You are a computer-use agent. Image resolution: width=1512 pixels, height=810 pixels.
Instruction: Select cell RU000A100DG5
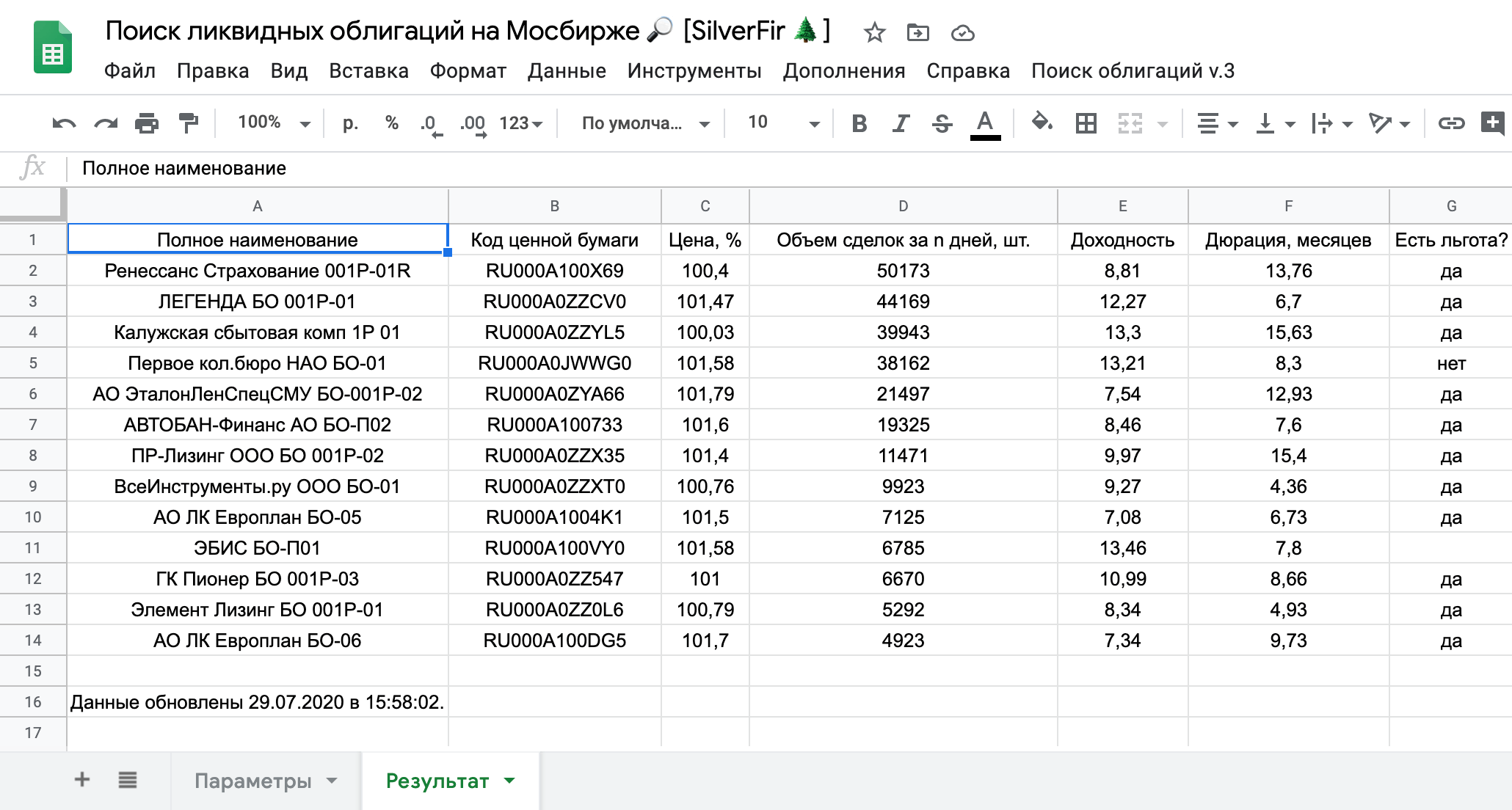pyautogui.click(x=554, y=641)
